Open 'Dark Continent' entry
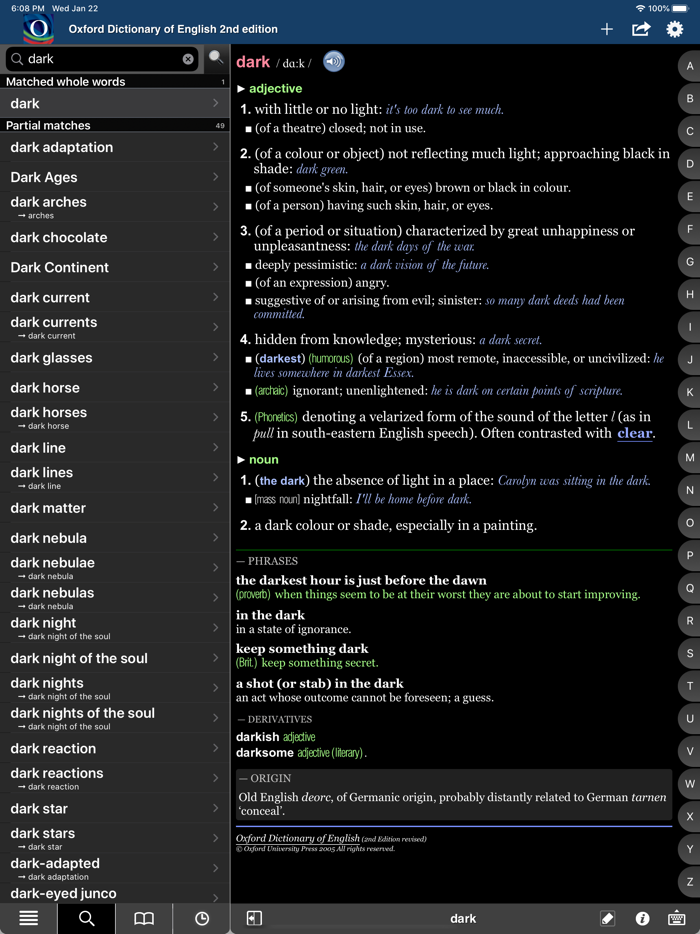This screenshot has width=700, height=934. point(114,267)
